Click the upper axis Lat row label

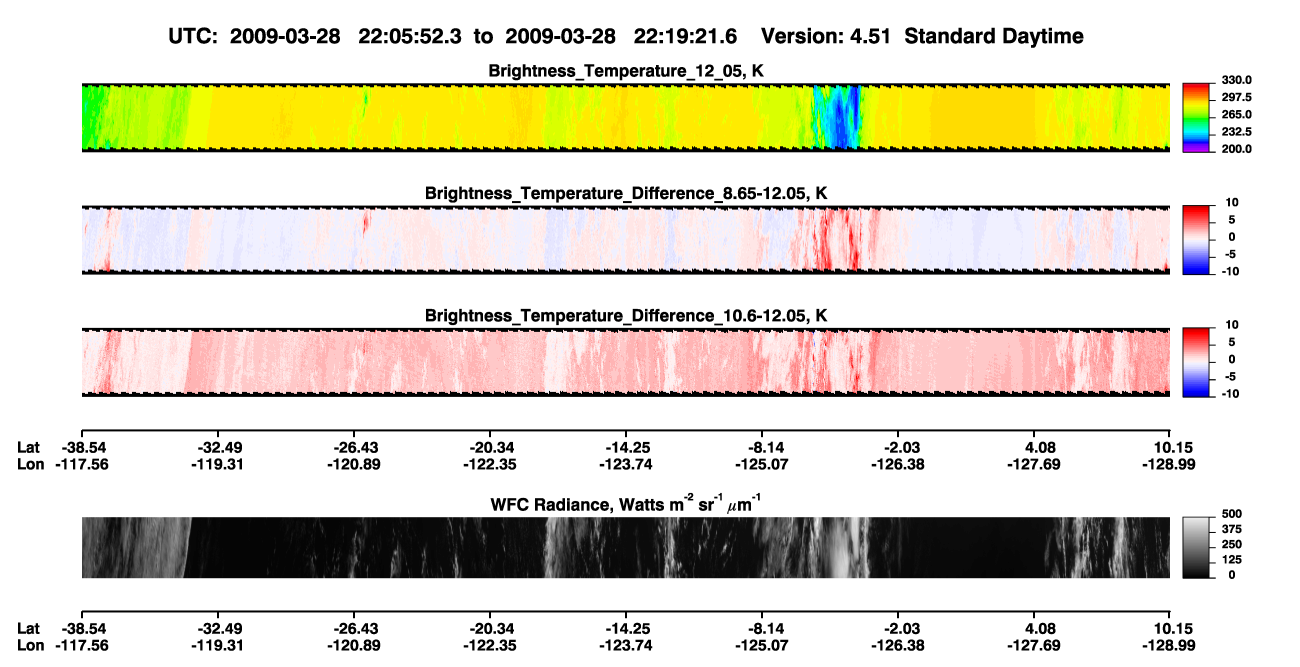coord(28,448)
